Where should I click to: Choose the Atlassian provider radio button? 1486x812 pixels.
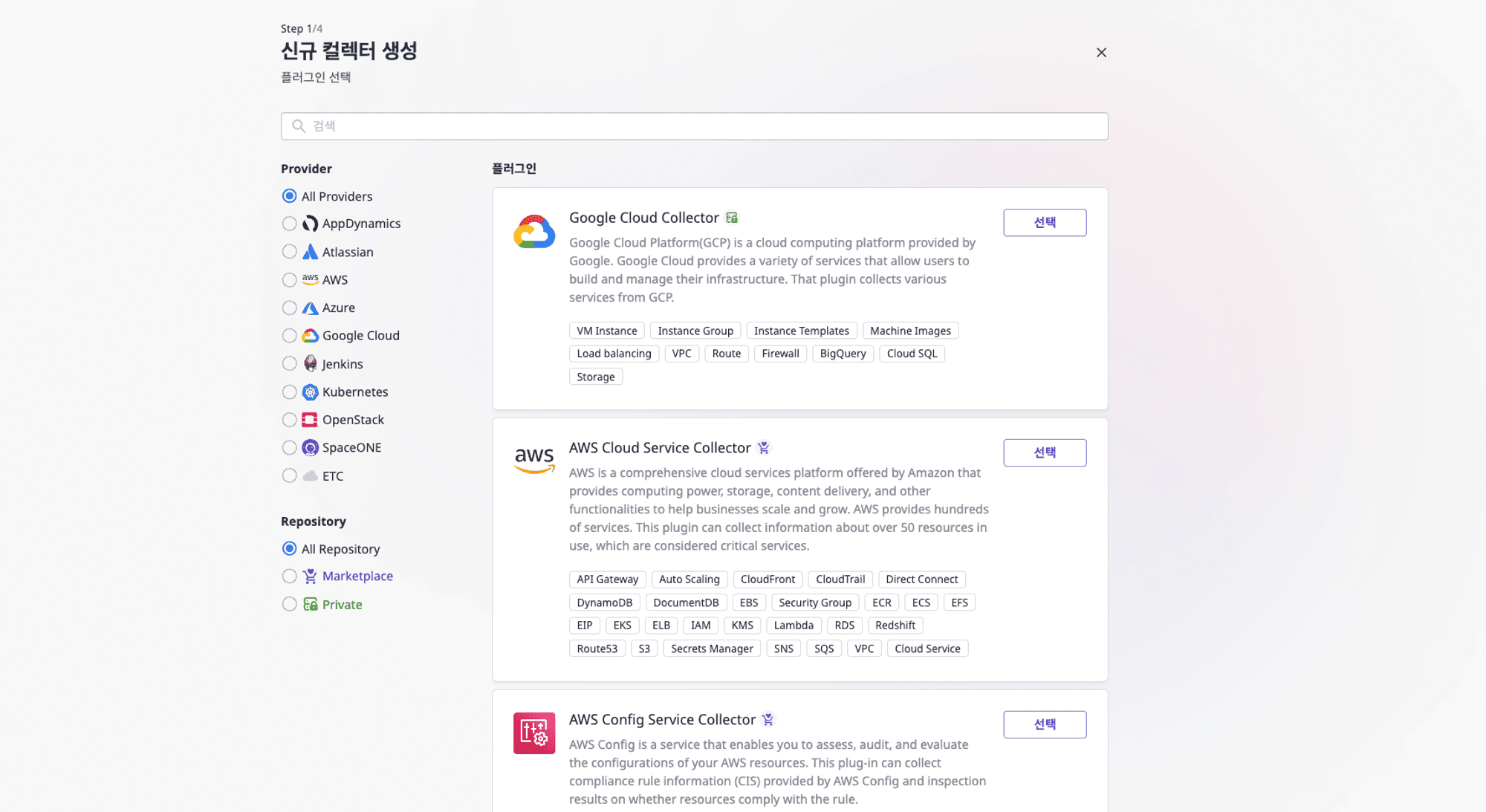[289, 252]
